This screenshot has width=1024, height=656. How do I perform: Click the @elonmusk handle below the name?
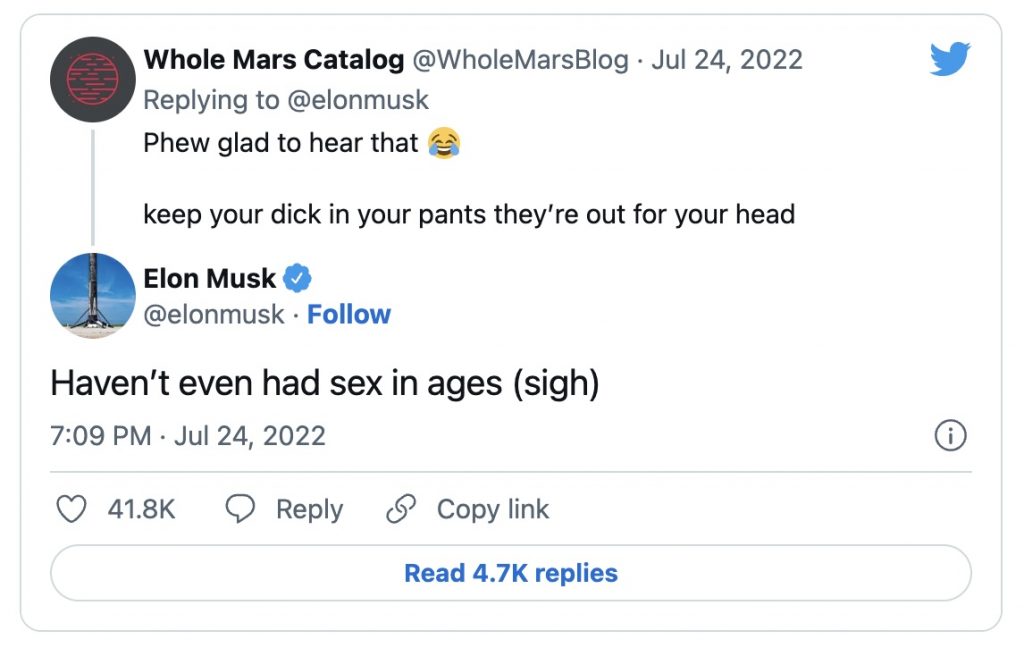[214, 314]
